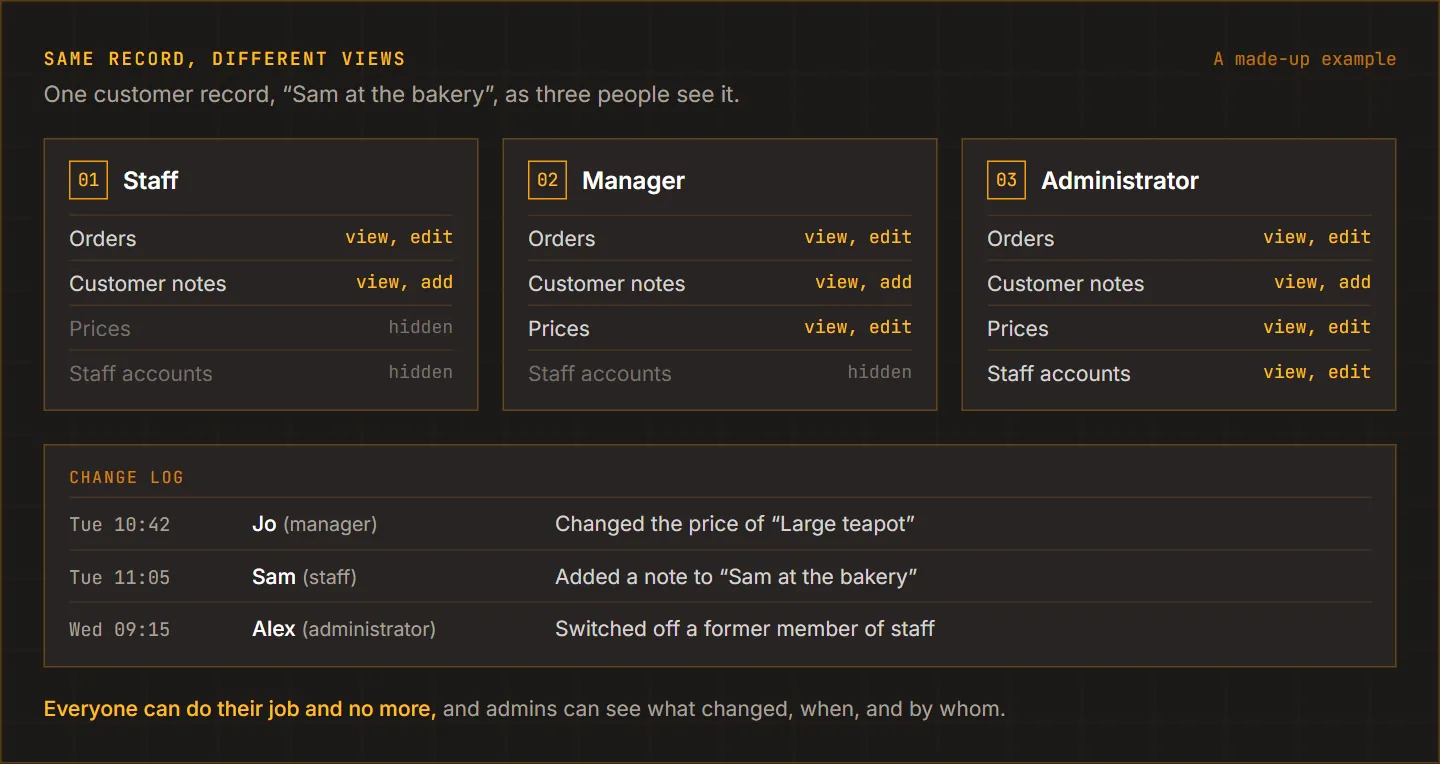Click the Prices label in the Staff card

[100, 328]
